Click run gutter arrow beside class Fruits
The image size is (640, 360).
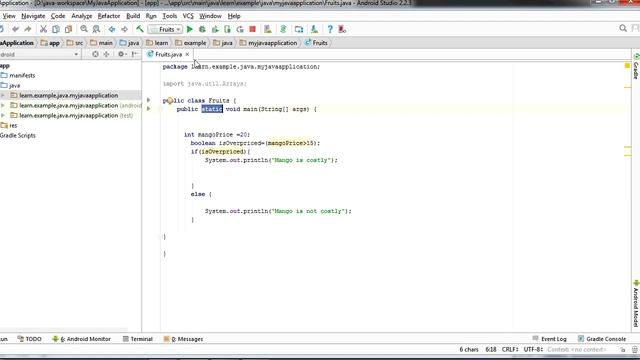[149, 100]
